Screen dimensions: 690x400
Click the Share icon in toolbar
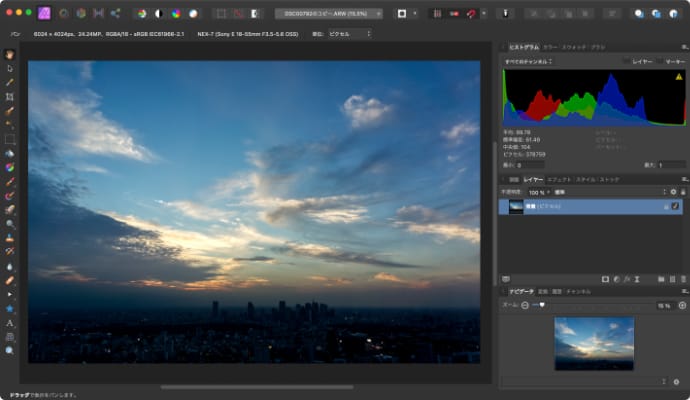coord(114,14)
